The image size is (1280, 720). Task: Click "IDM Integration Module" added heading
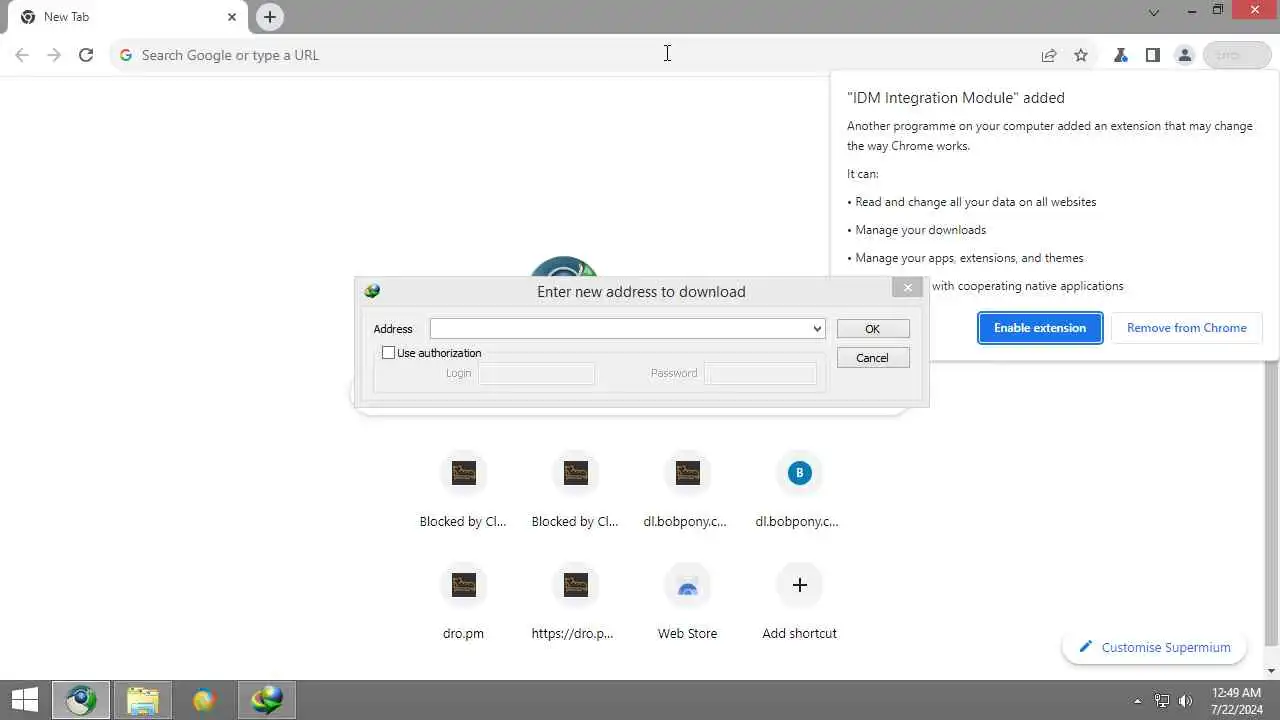point(956,98)
